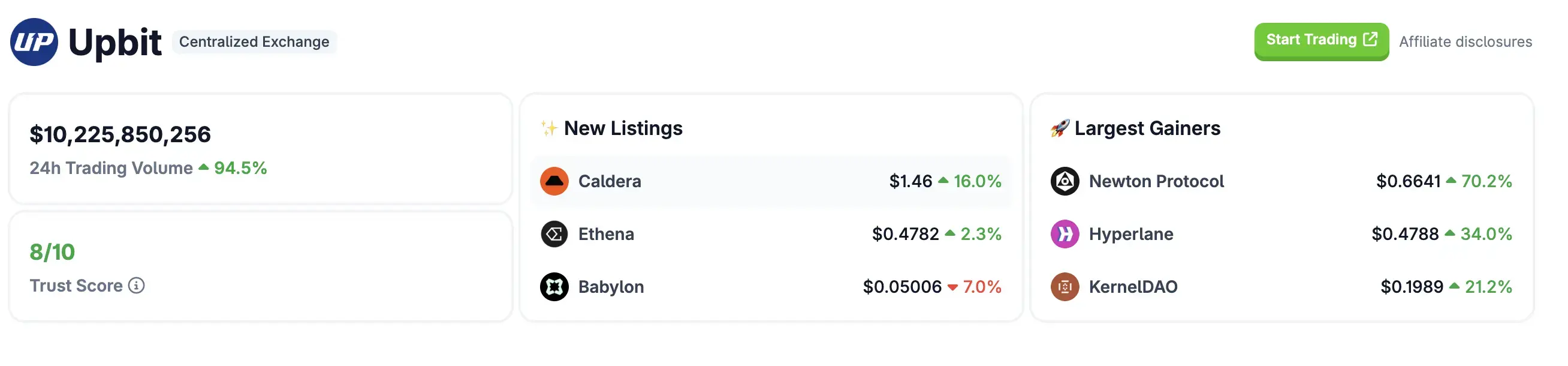Click the Newton Protocol coin icon
This screenshot has height=366, width=1568.
pos(1065,181)
